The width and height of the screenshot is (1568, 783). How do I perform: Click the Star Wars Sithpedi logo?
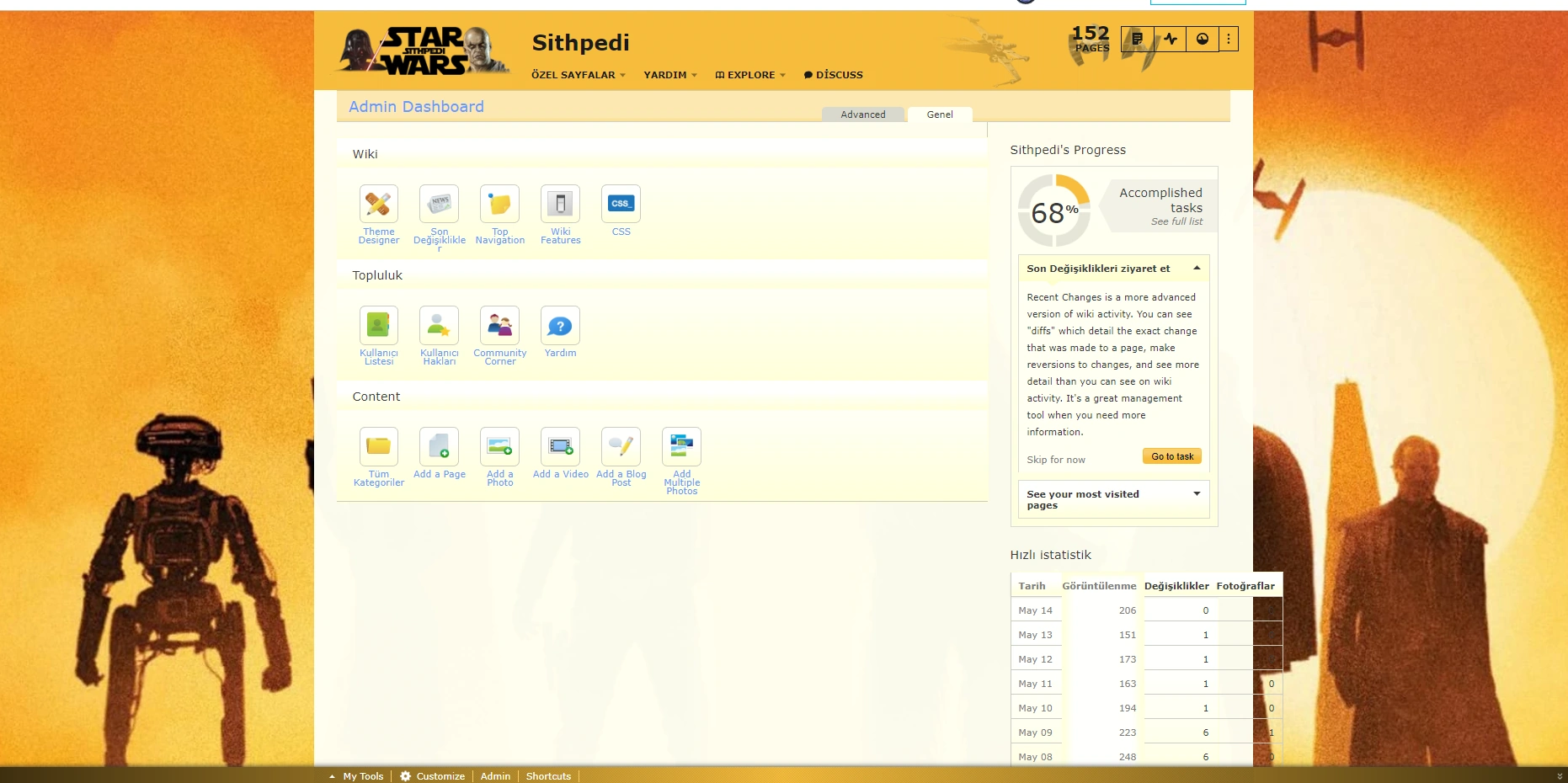point(424,51)
